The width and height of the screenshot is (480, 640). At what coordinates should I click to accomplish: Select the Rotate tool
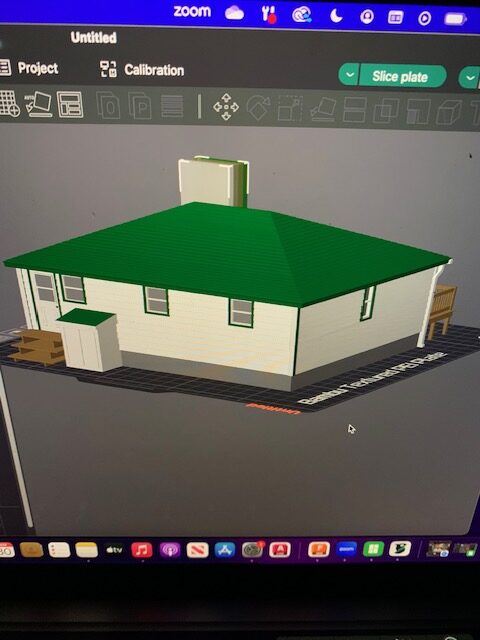pyautogui.click(x=258, y=108)
